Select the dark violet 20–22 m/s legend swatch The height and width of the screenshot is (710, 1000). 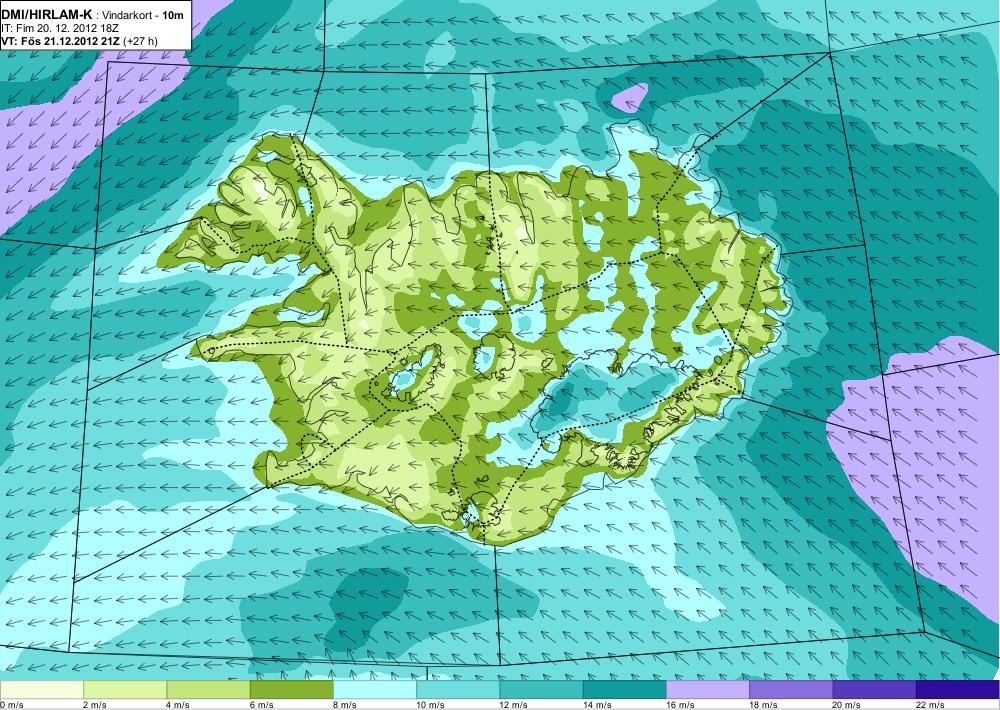pos(874,690)
